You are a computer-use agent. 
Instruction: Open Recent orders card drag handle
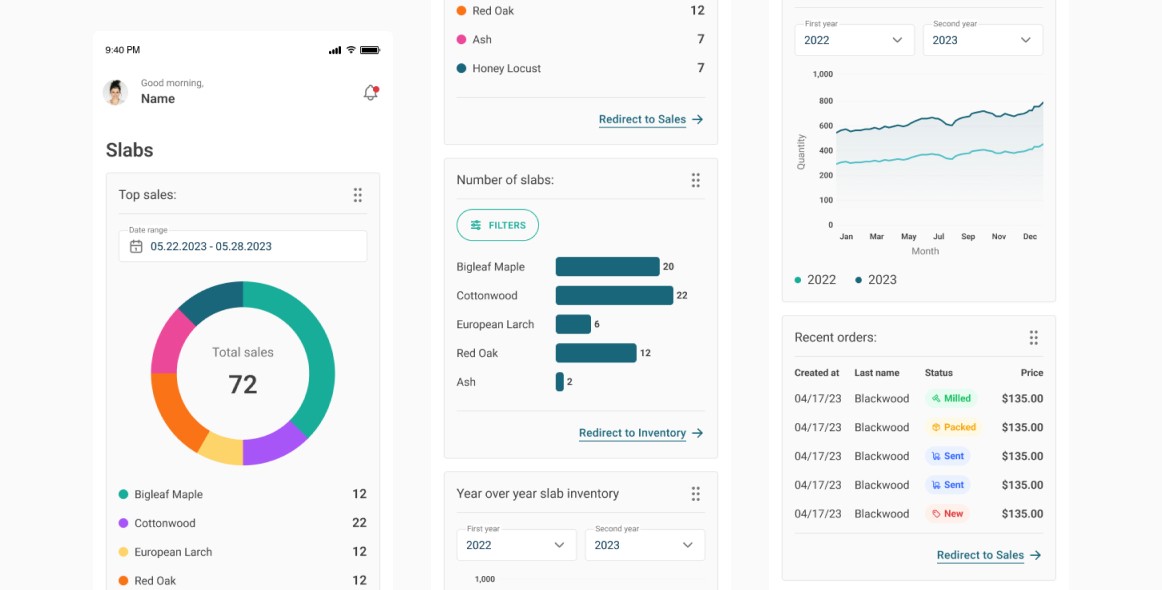(1034, 337)
